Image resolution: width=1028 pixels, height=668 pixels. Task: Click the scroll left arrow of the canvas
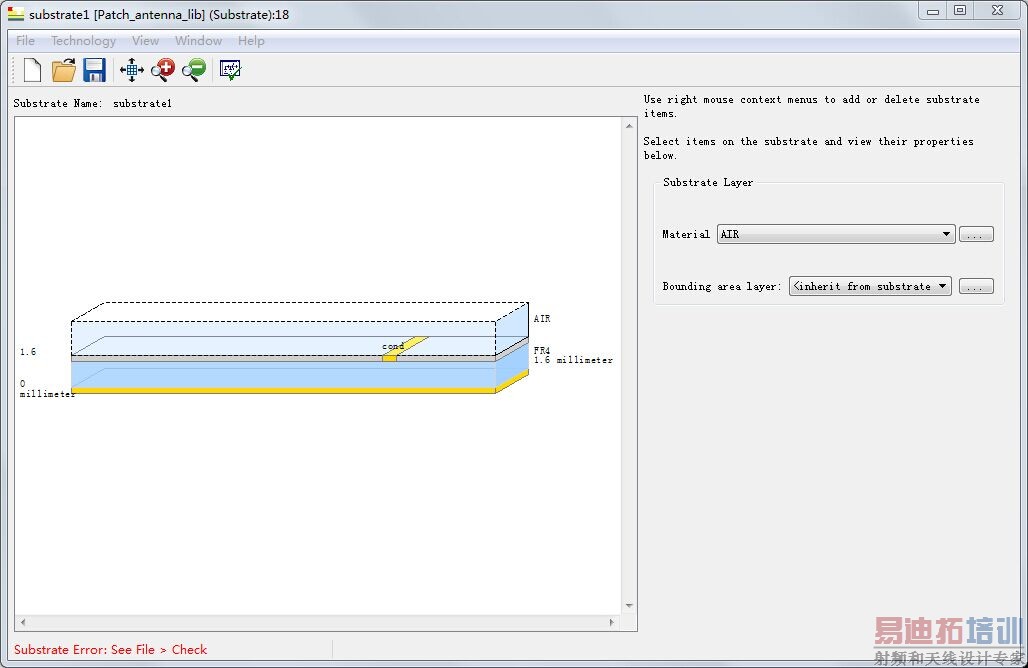(x=23, y=622)
